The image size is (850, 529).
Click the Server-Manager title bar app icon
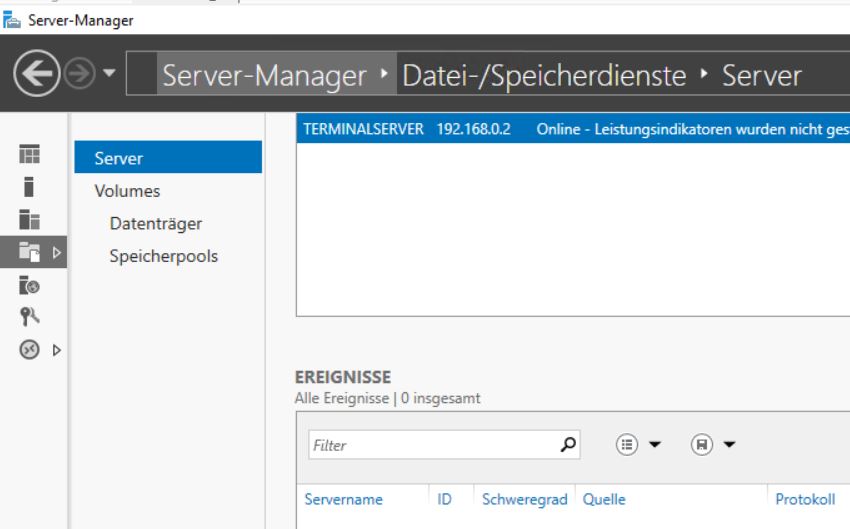click(x=11, y=20)
